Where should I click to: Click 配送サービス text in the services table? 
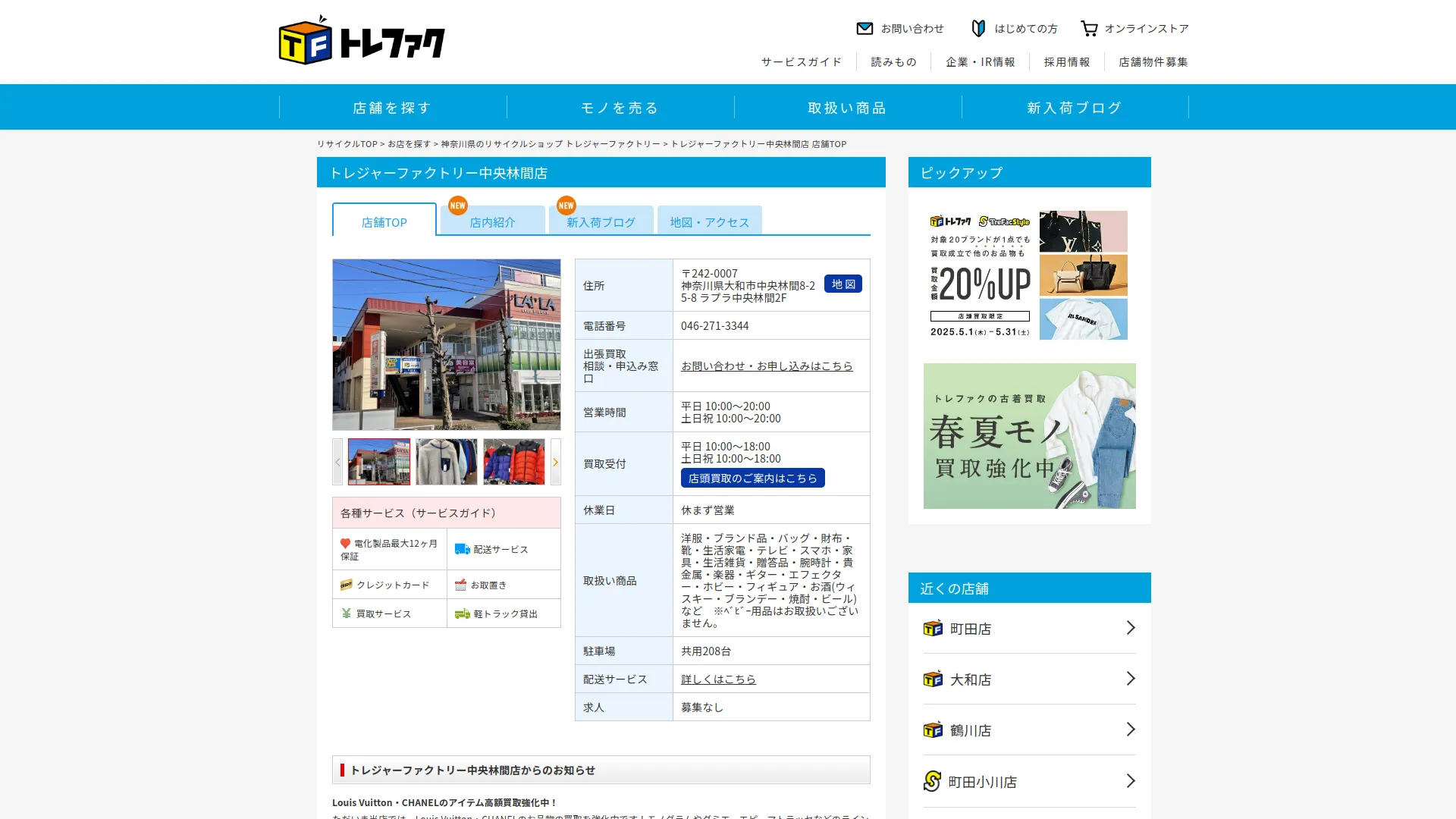click(x=500, y=549)
